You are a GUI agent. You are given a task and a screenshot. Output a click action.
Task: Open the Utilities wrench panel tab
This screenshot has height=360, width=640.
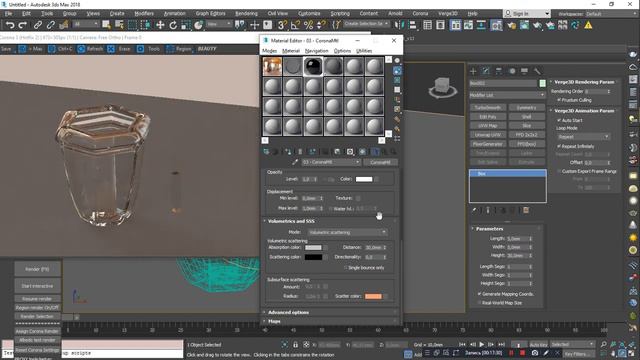point(538,71)
